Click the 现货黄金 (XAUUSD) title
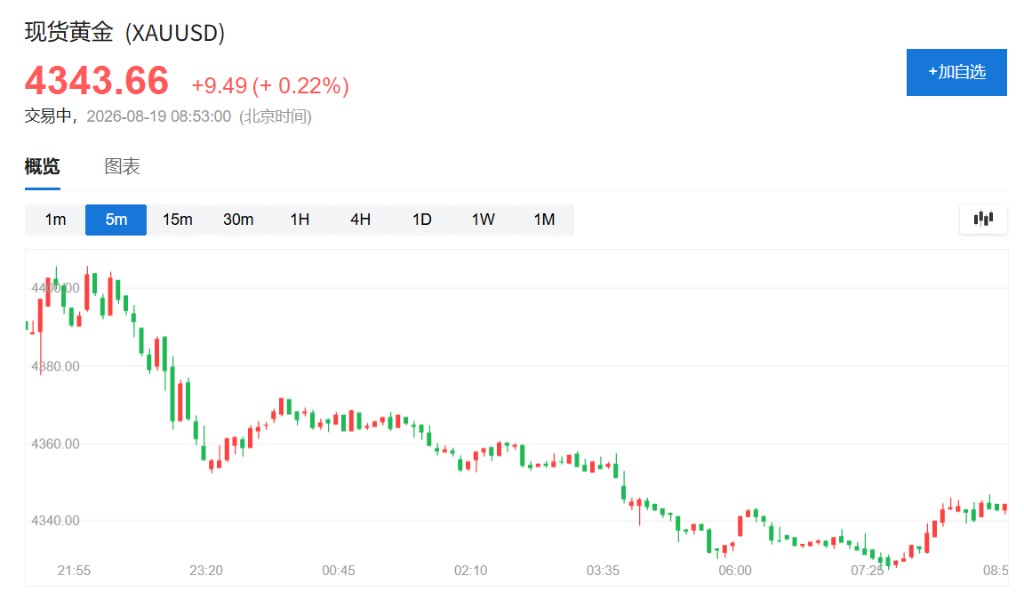The image size is (1024, 594). [125, 32]
